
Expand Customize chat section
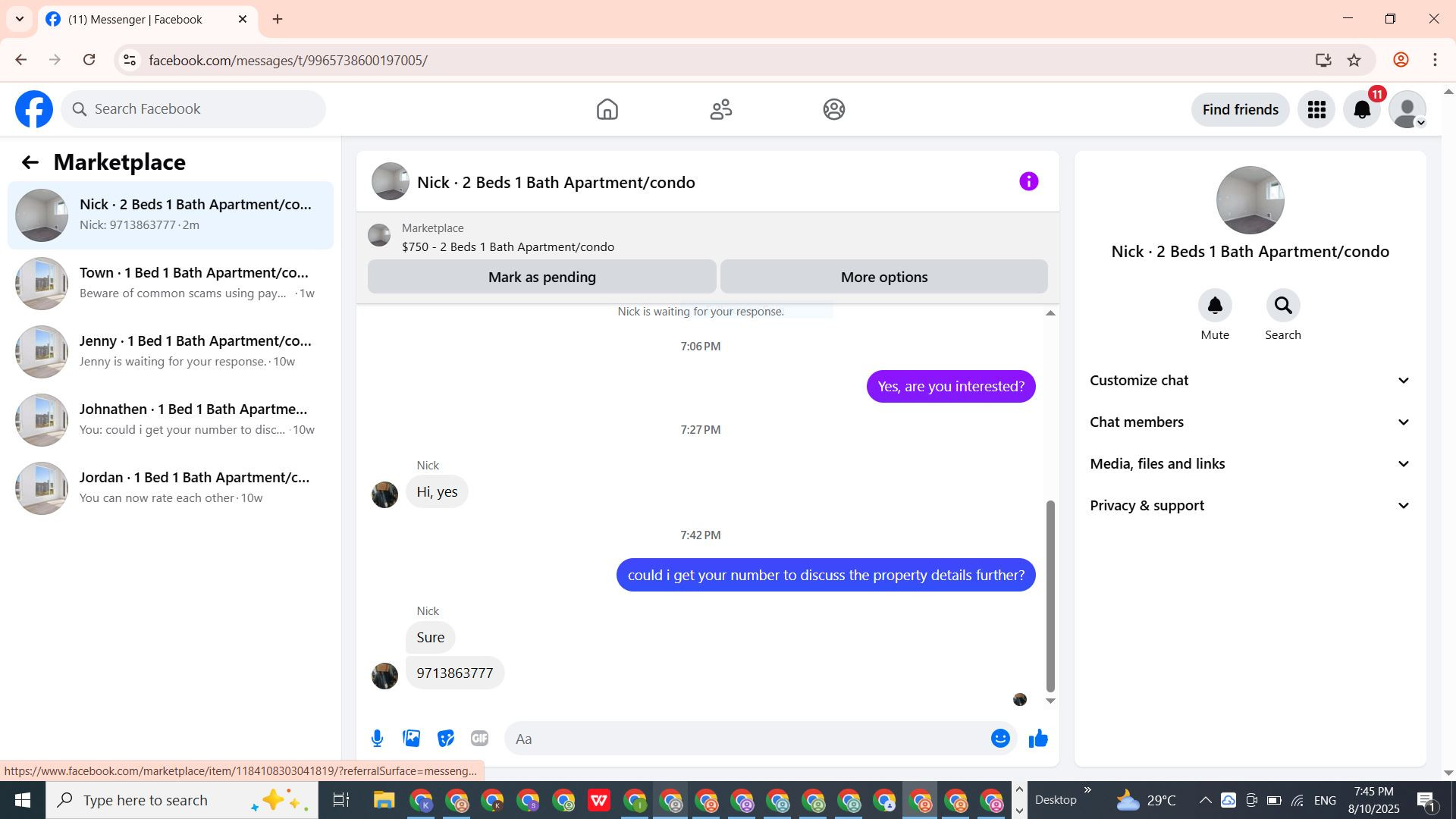1250,381
